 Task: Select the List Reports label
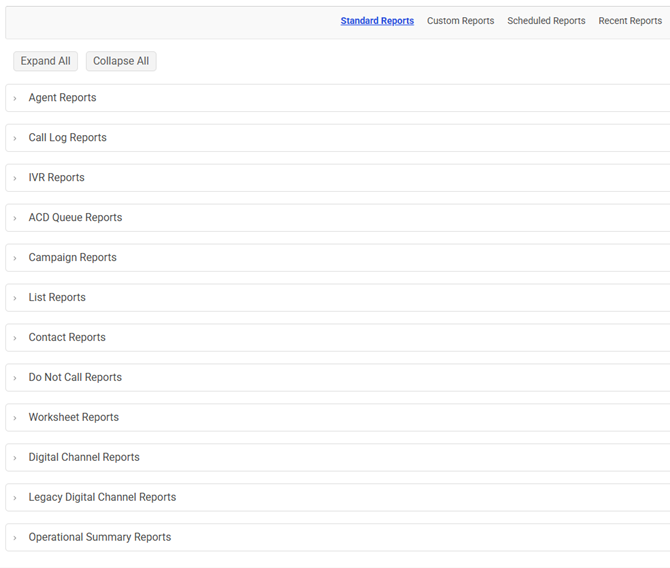pyautogui.click(x=57, y=297)
